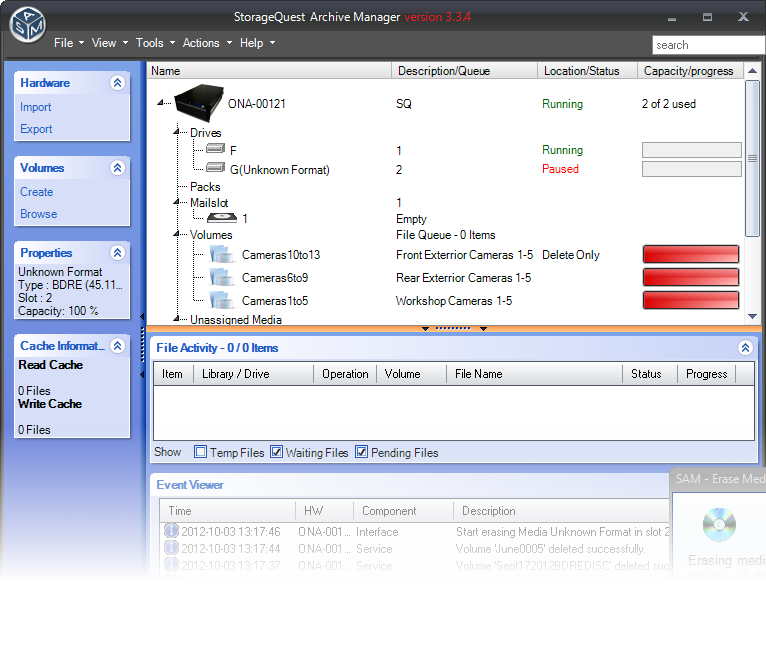Click the tree view scroll down arrow
Screen dimensions: 766x651
click(752, 316)
